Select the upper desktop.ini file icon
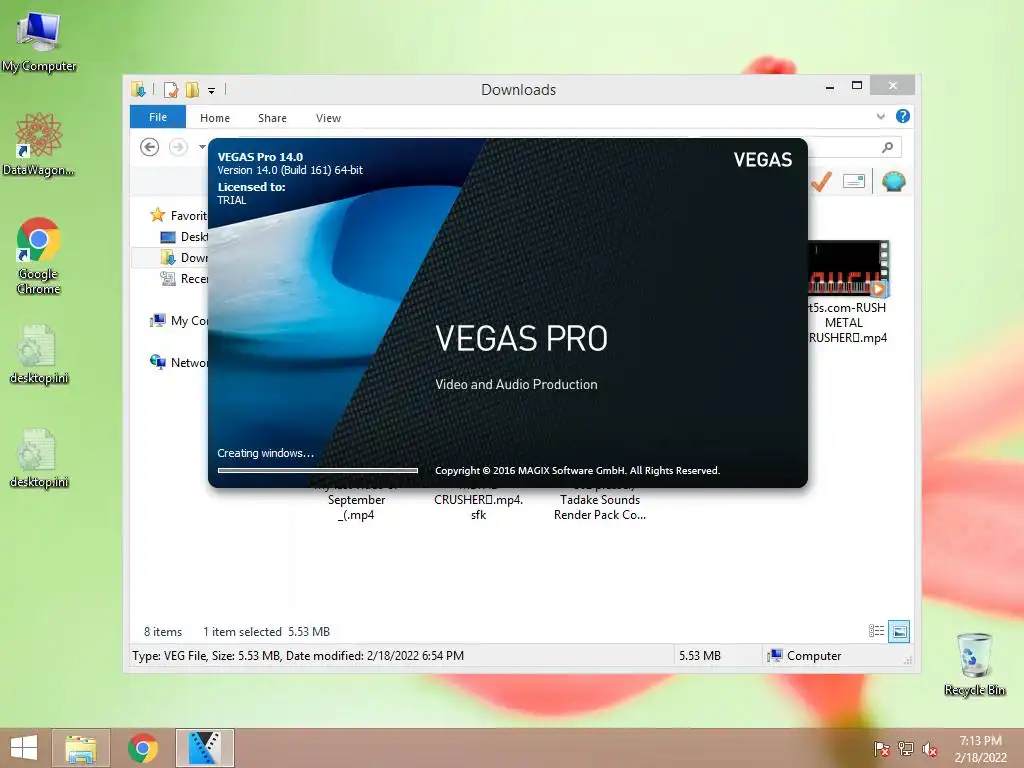This screenshot has height=768, width=1024. pyautogui.click(x=39, y=353)
